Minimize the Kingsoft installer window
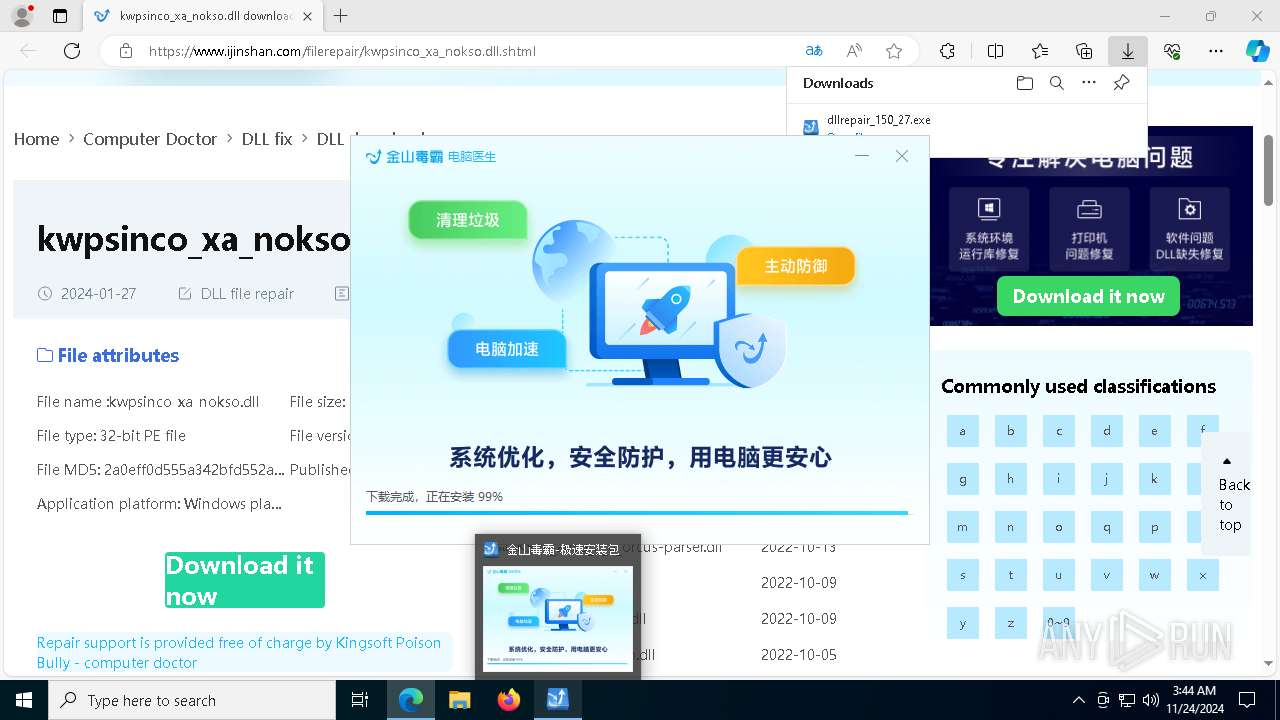This screenshot has width=1280, height=720. (862, 156)
